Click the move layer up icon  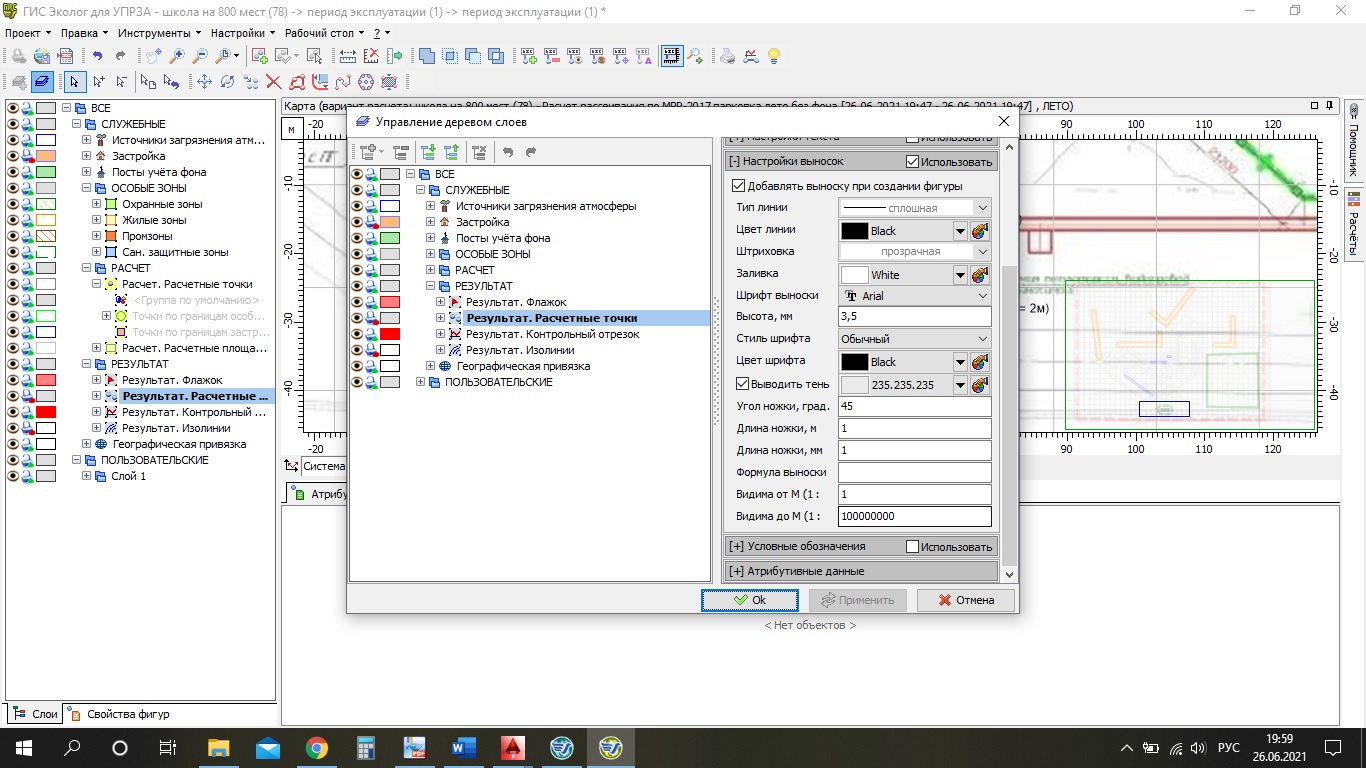tap(452, 152)
